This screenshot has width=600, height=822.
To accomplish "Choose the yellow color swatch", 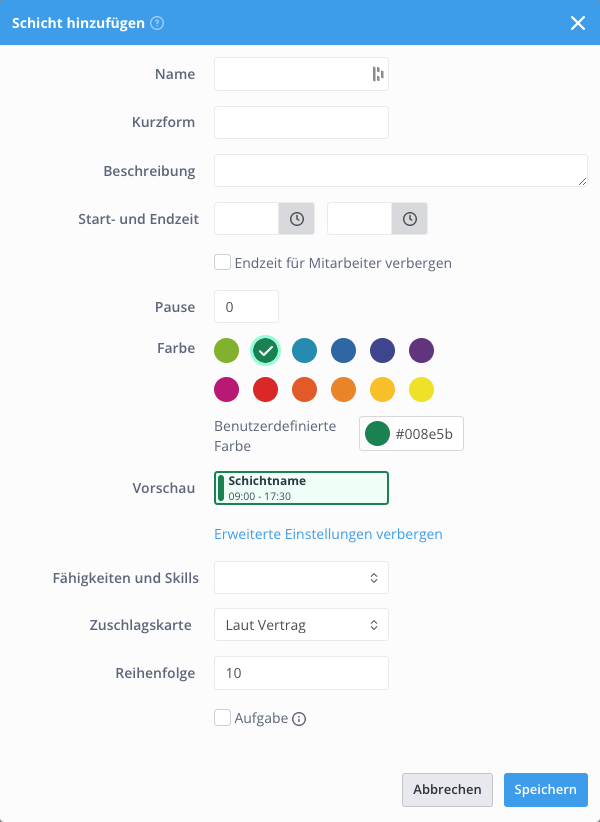I will point(421,390).
